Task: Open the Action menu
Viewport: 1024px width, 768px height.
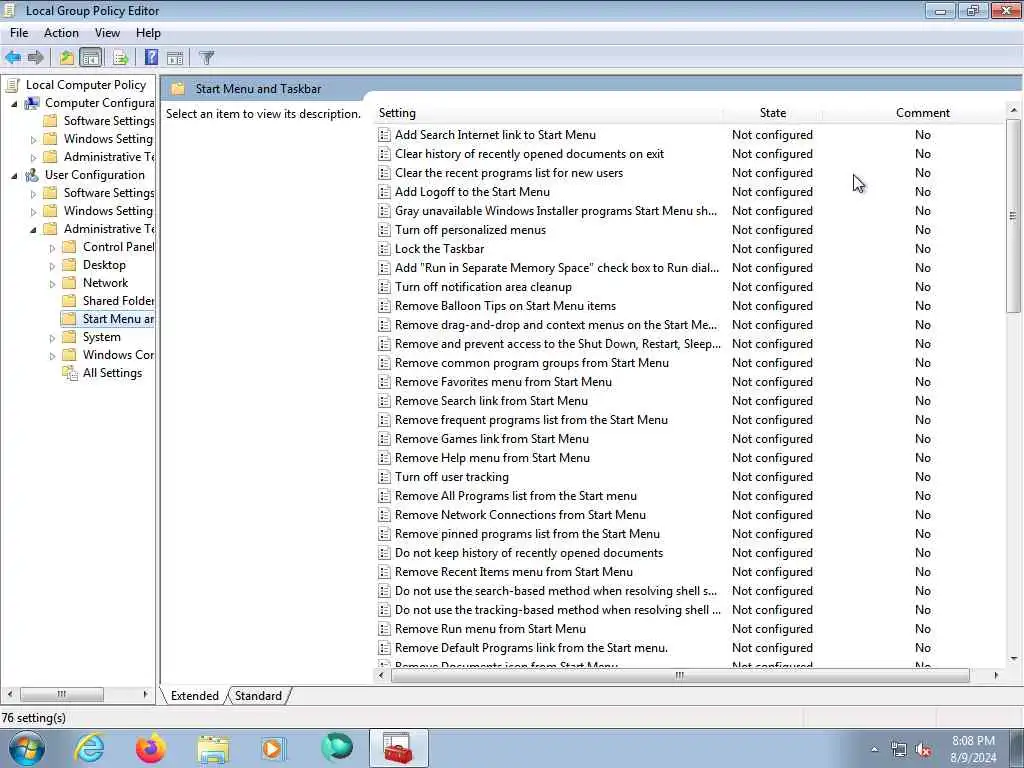Action: point(61,33)
